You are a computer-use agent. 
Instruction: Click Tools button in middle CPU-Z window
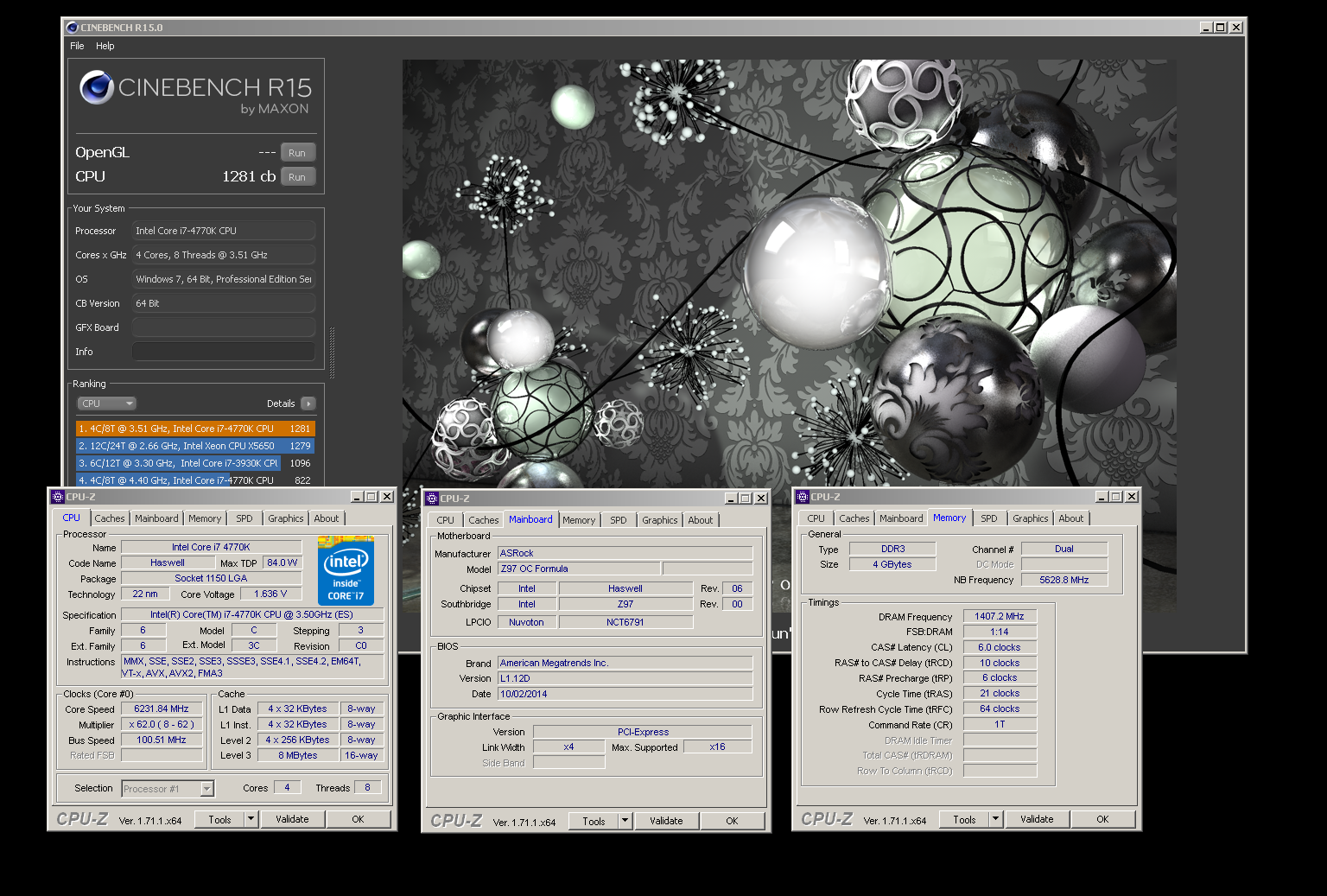click(x=594, y=822)
